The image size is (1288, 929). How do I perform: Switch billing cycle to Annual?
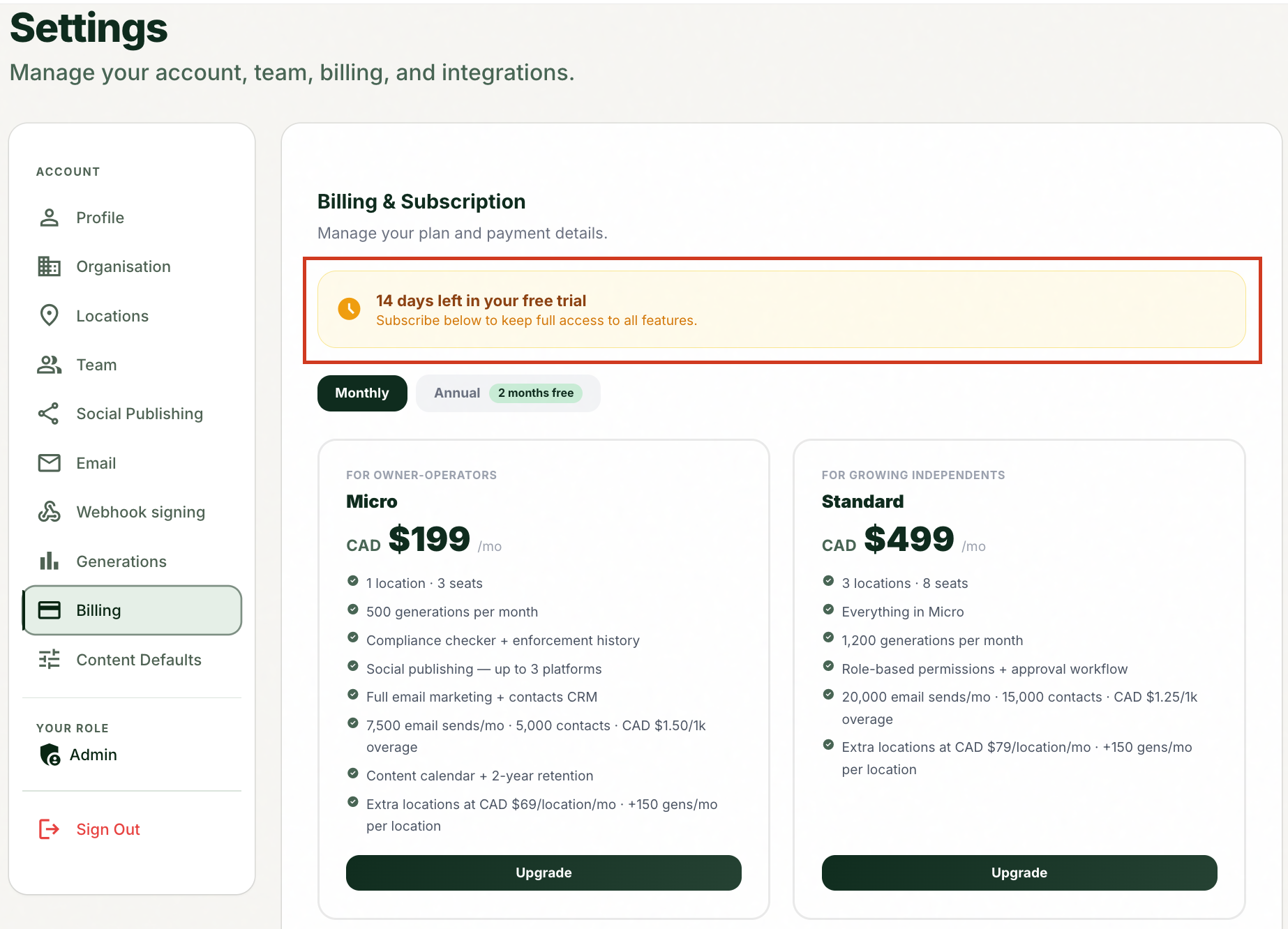(457, 393)
